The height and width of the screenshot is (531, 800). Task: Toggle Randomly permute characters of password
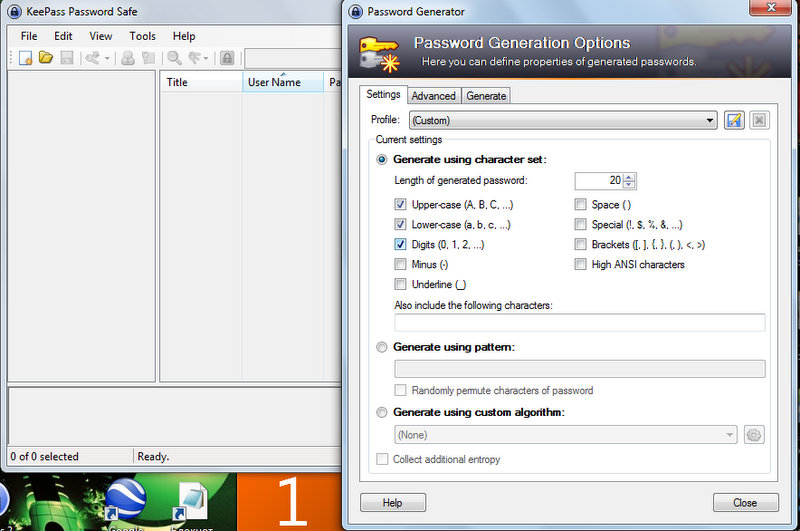(401, 390)
